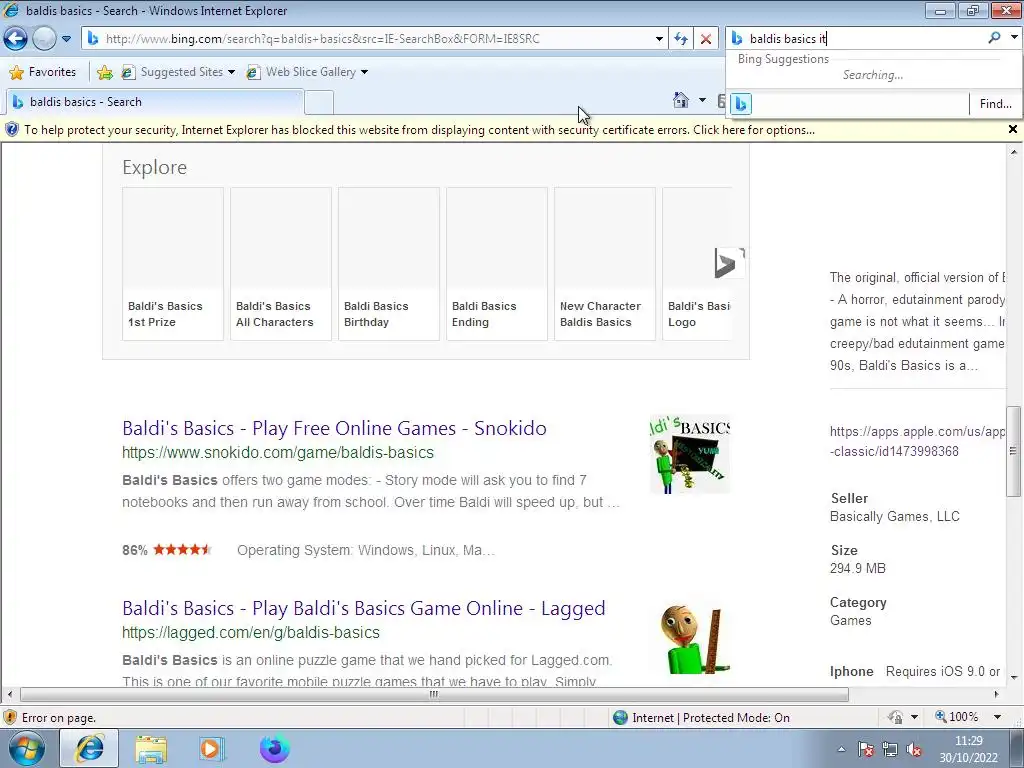Launch Windows Media Player from taskbar

212,748
